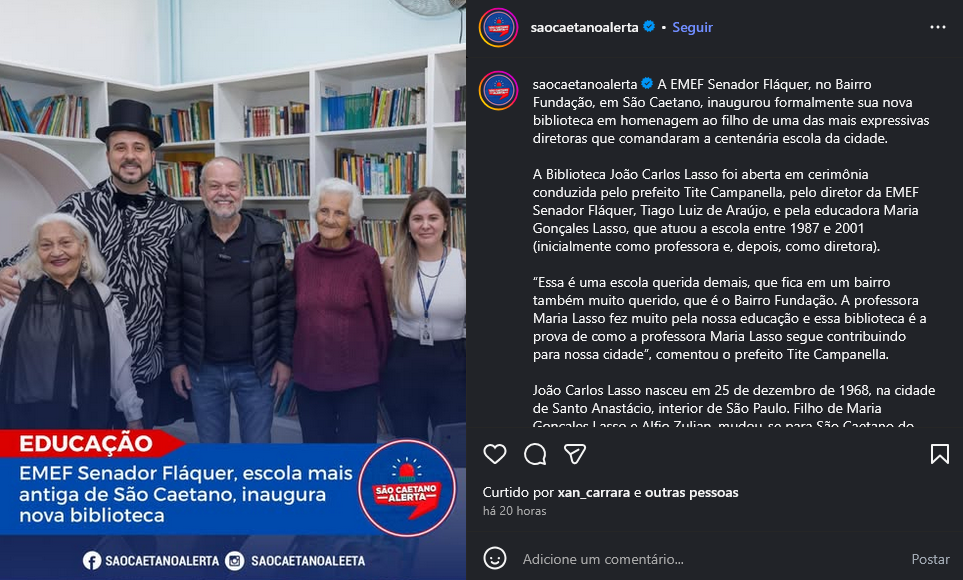Image resolution: width=963 pixels, height=580 pixels.
Task: Open comments via the speech bubble icon
Action: point(535,454)
